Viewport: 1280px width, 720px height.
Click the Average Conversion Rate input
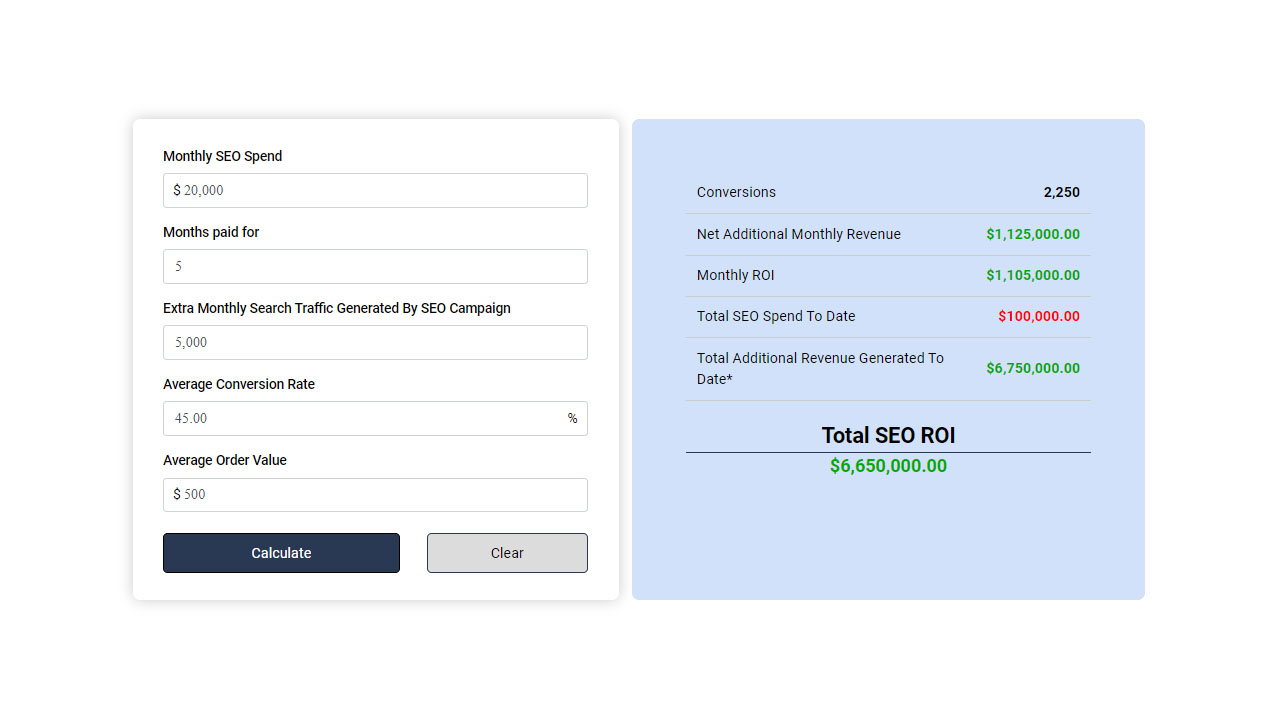375,418
